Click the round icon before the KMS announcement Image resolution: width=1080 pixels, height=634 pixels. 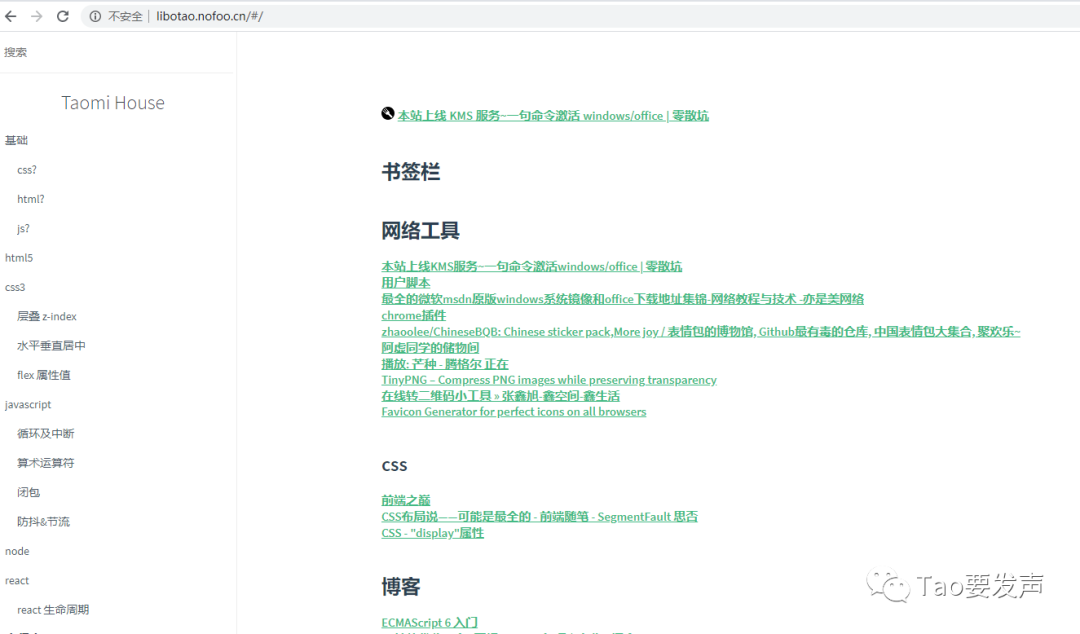click(388, 114)
